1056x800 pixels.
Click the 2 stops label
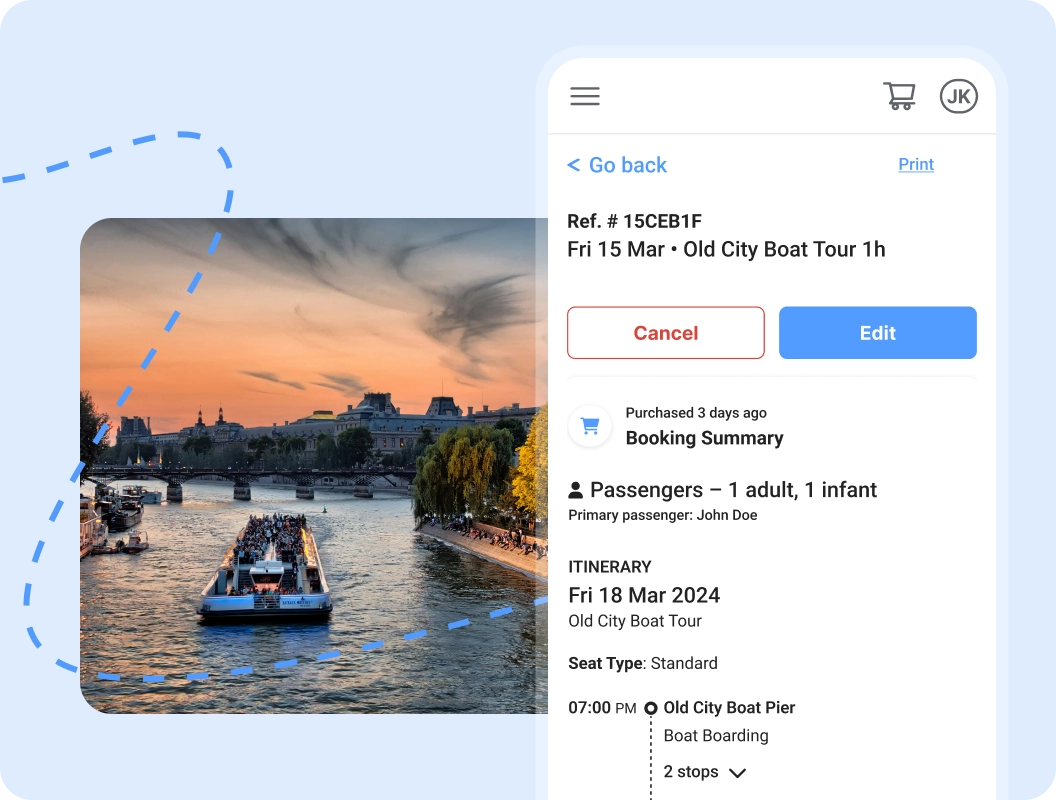click(x=691, y=772)
